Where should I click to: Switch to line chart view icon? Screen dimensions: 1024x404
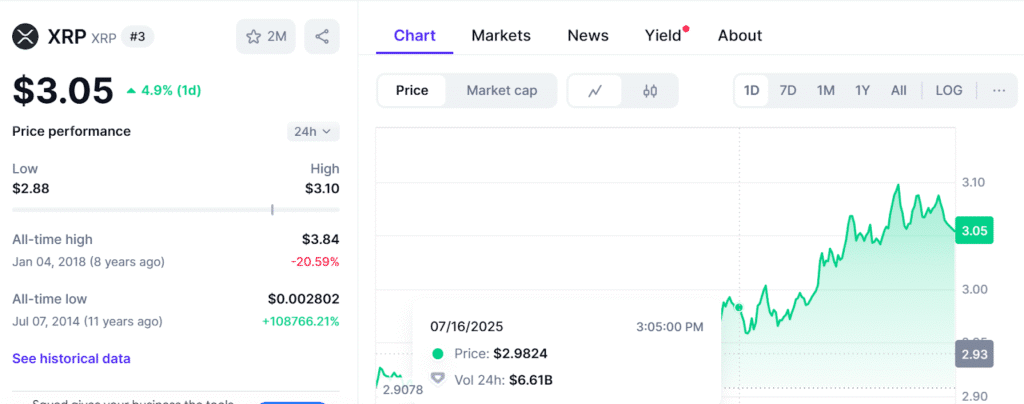pos(595,91)
